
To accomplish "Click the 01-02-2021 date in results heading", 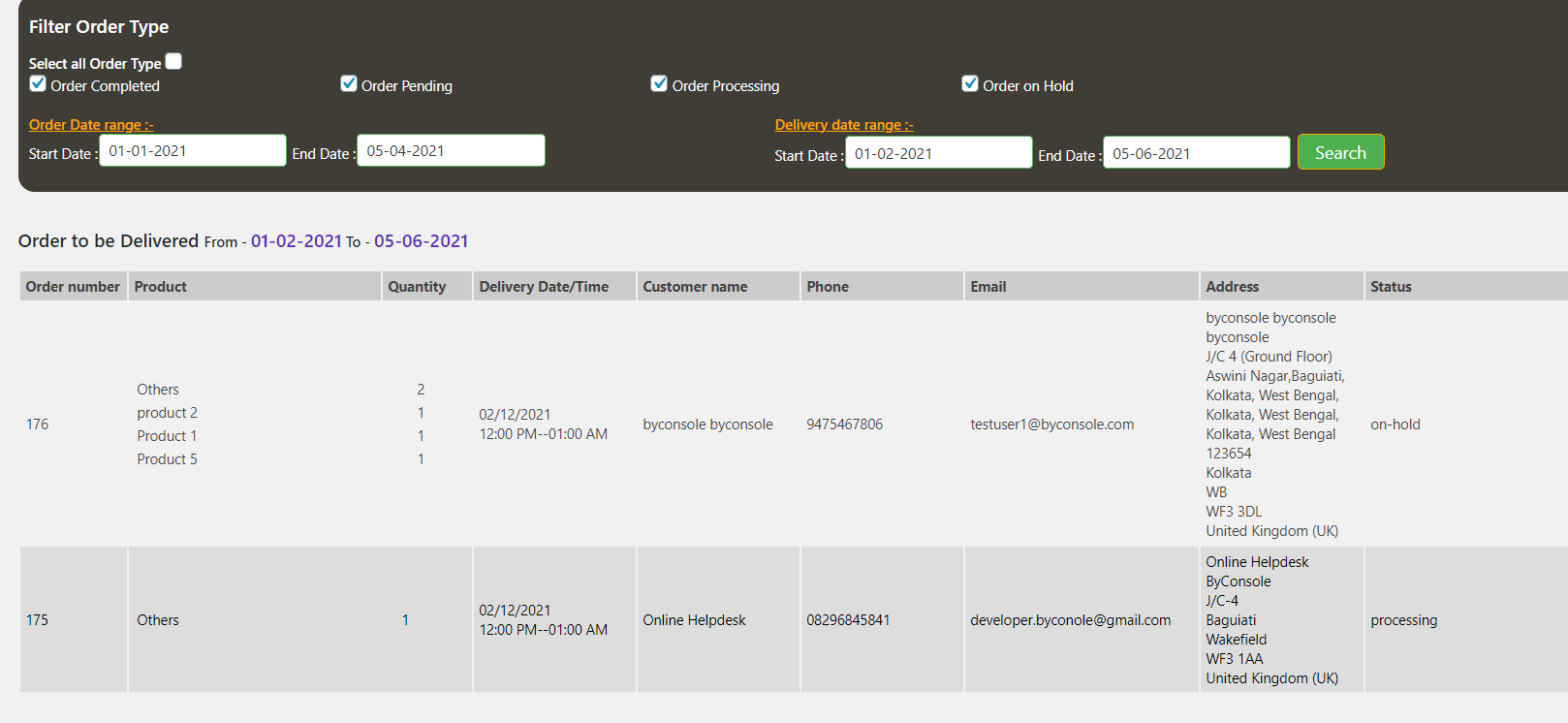I will click(297, 241).
